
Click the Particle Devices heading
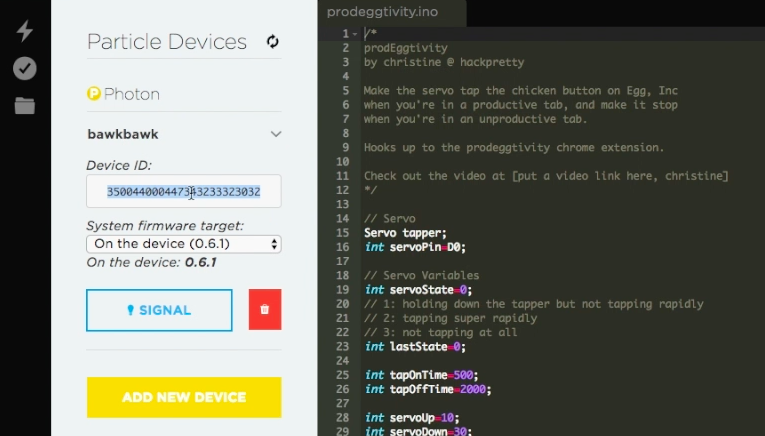click(x=167, y=41)
